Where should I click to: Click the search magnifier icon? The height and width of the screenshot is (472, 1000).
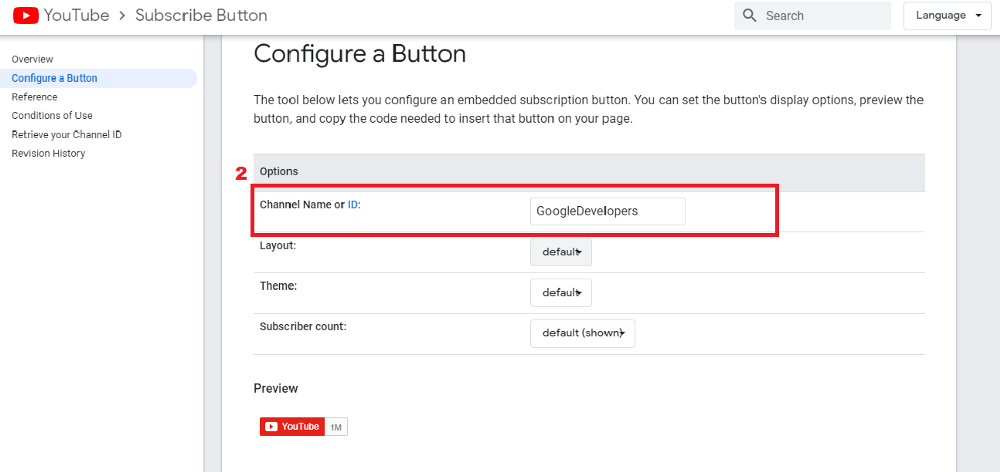pyautogui.click(x=750, y=15)
